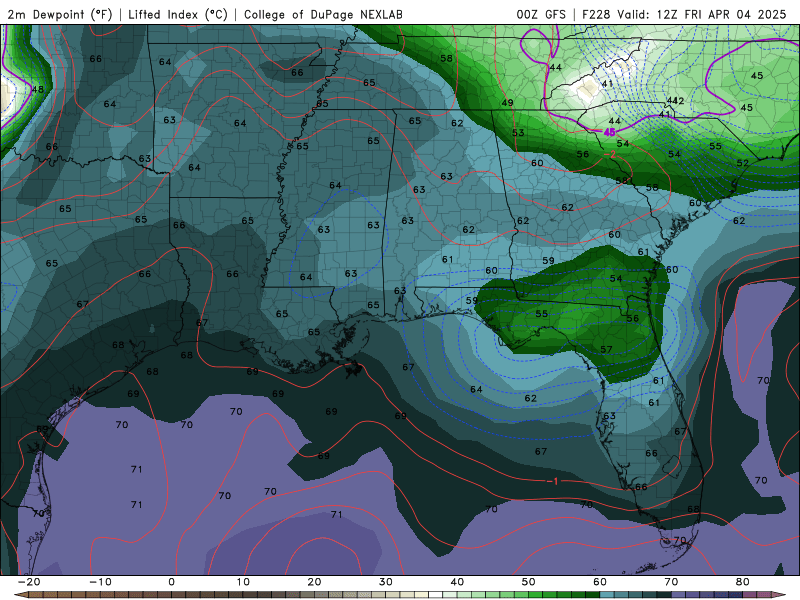Click the "30" colorbar label
Viewport: 800px width, 600px height.
tap(386, 582)
